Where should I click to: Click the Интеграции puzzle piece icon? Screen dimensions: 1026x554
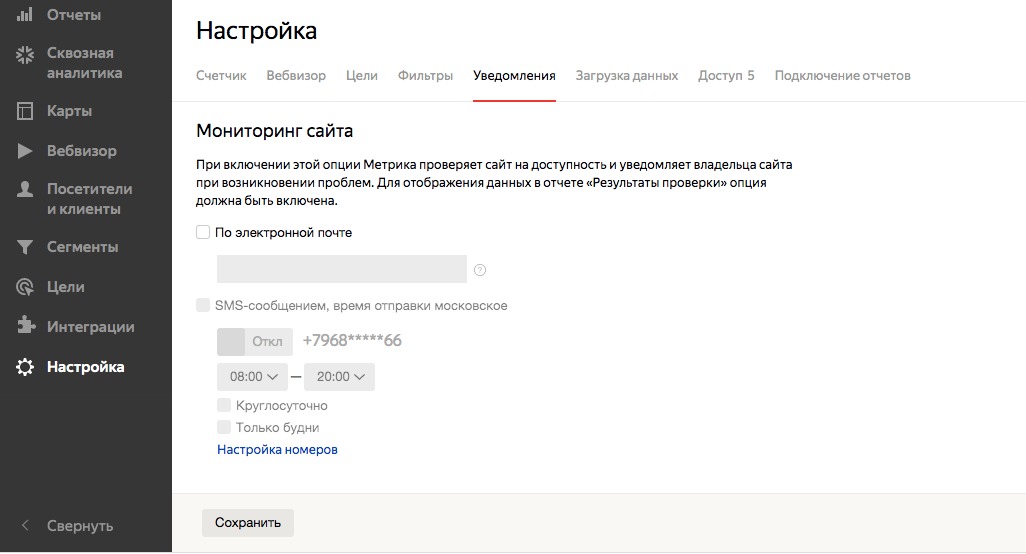point(25,325)
